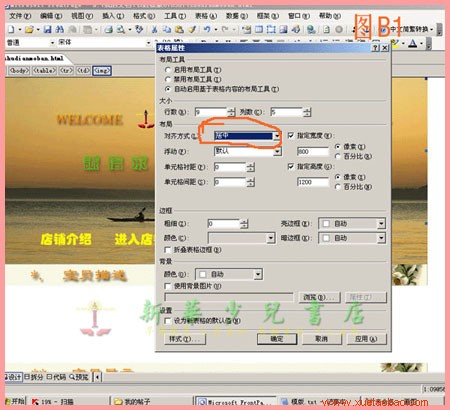Click the 应用 button

tap(366, 339)
